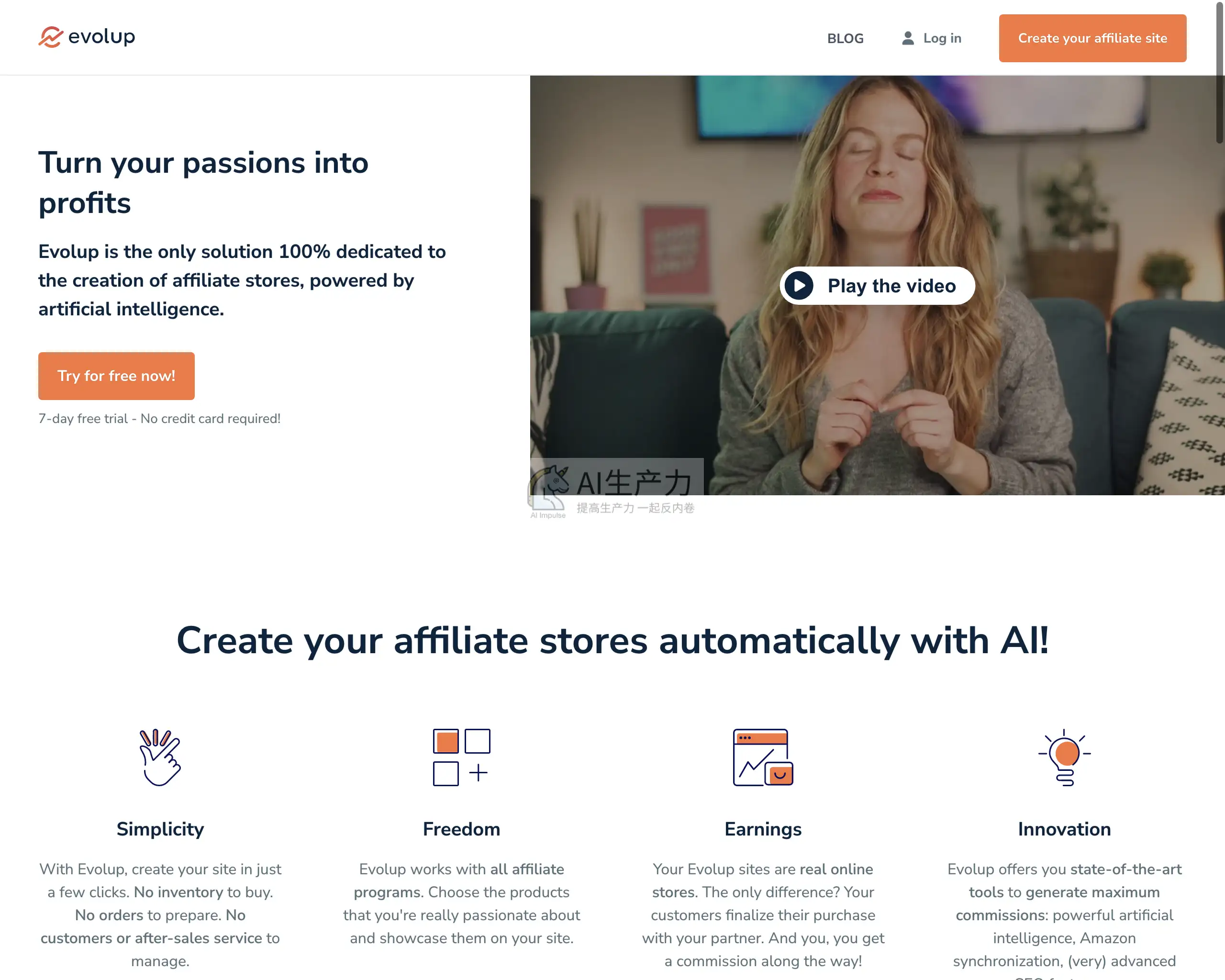Open the BLOG menu item
This screenshot has width=1225, height=980.
click(x=845, y=39)
